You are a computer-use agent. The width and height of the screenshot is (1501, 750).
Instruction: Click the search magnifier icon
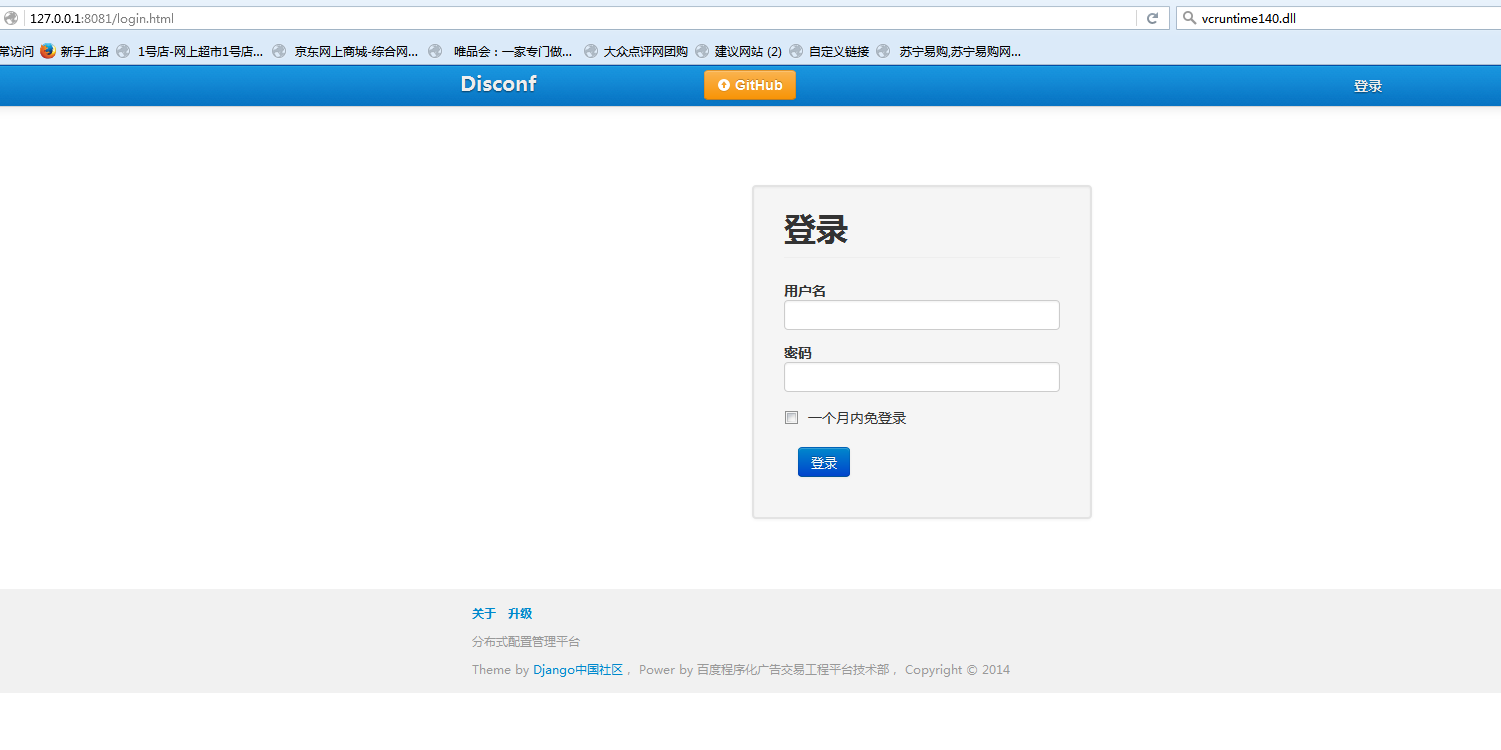[x=1188, y=18]
